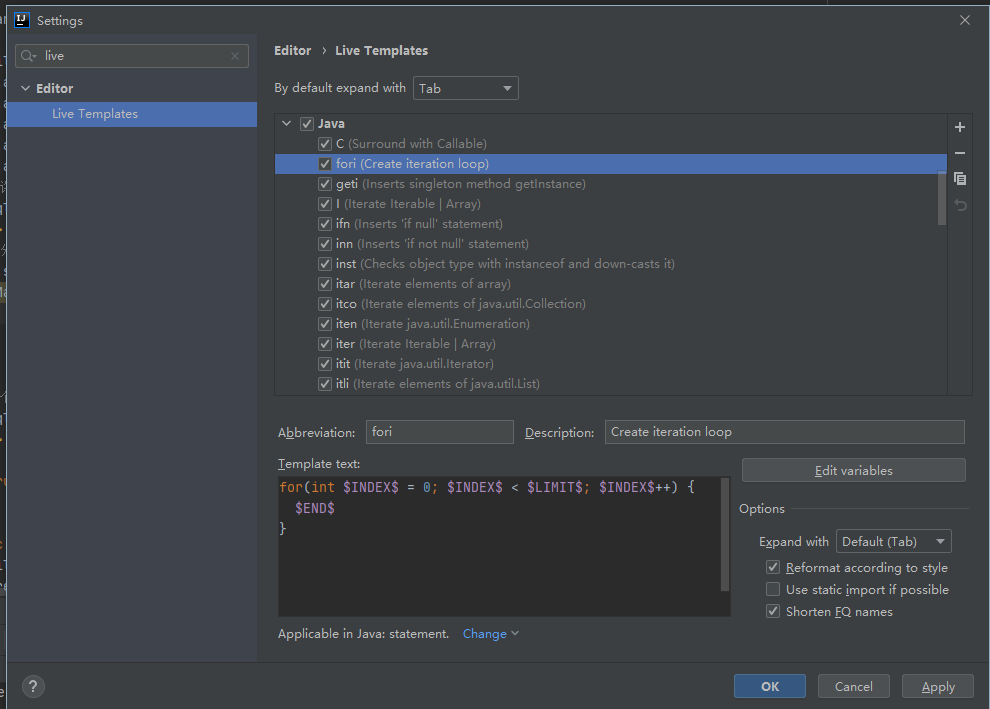Click the template text editor scrollbar

click(x=725, y=534)
